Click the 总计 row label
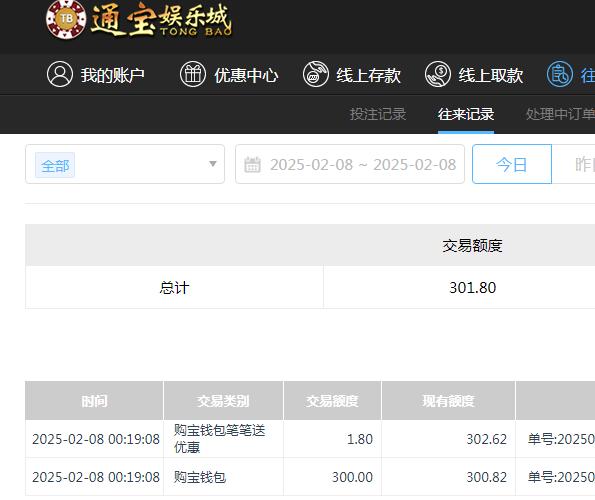 tap(174, 288)
